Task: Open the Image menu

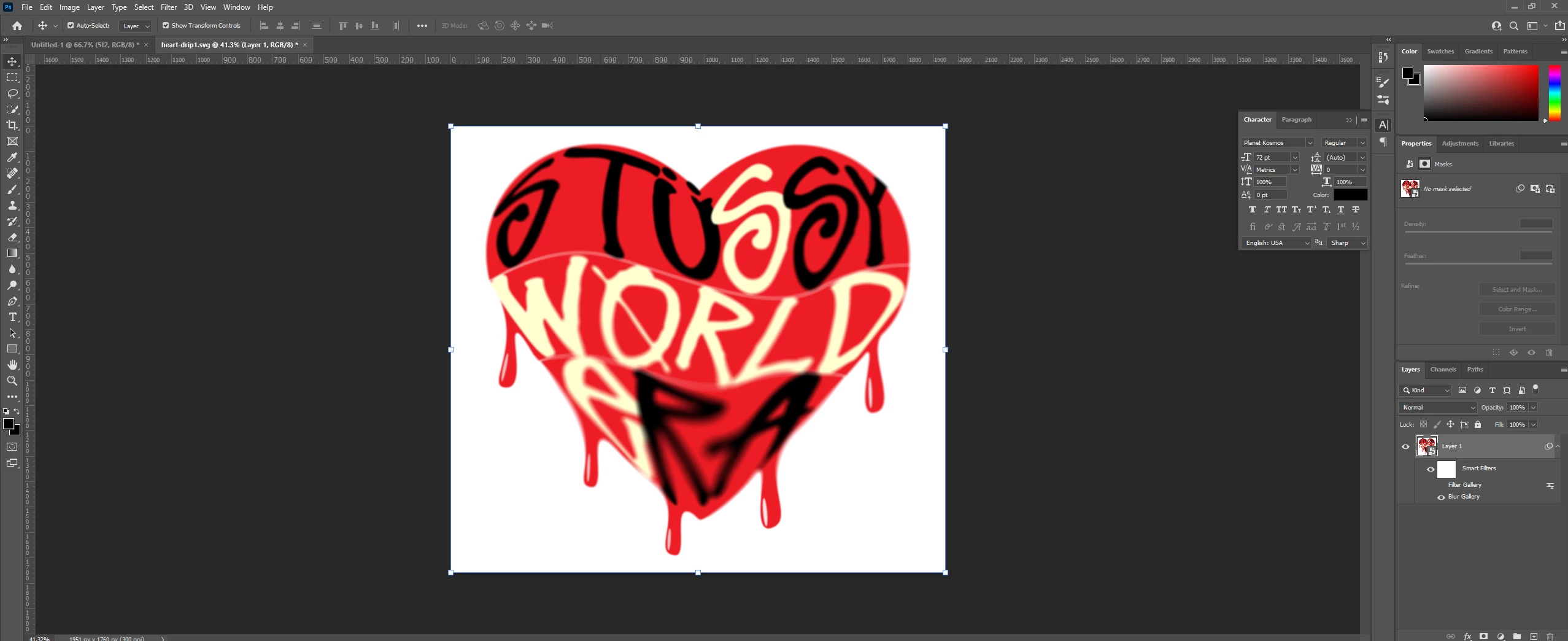Action: pyautogui.click(x=69, y=7)
